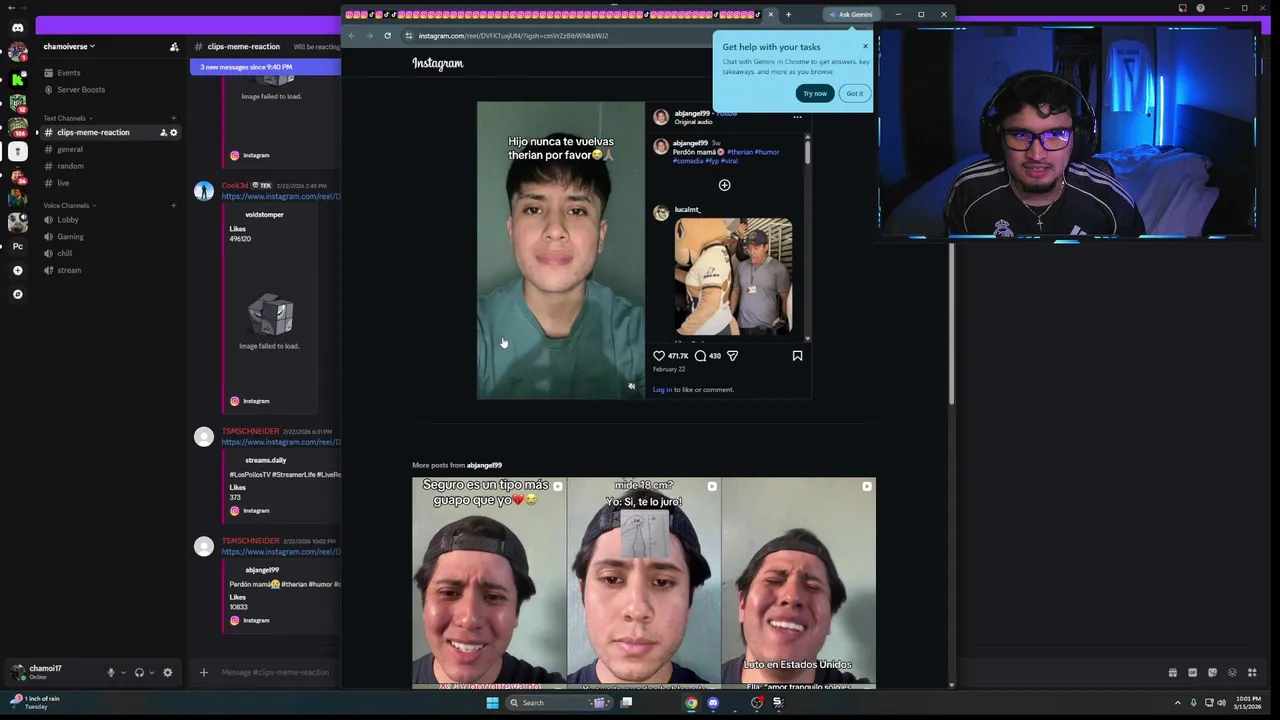Open Discover servers compass icon
Screen dimensions: 1280x720
tap(17, 294)
